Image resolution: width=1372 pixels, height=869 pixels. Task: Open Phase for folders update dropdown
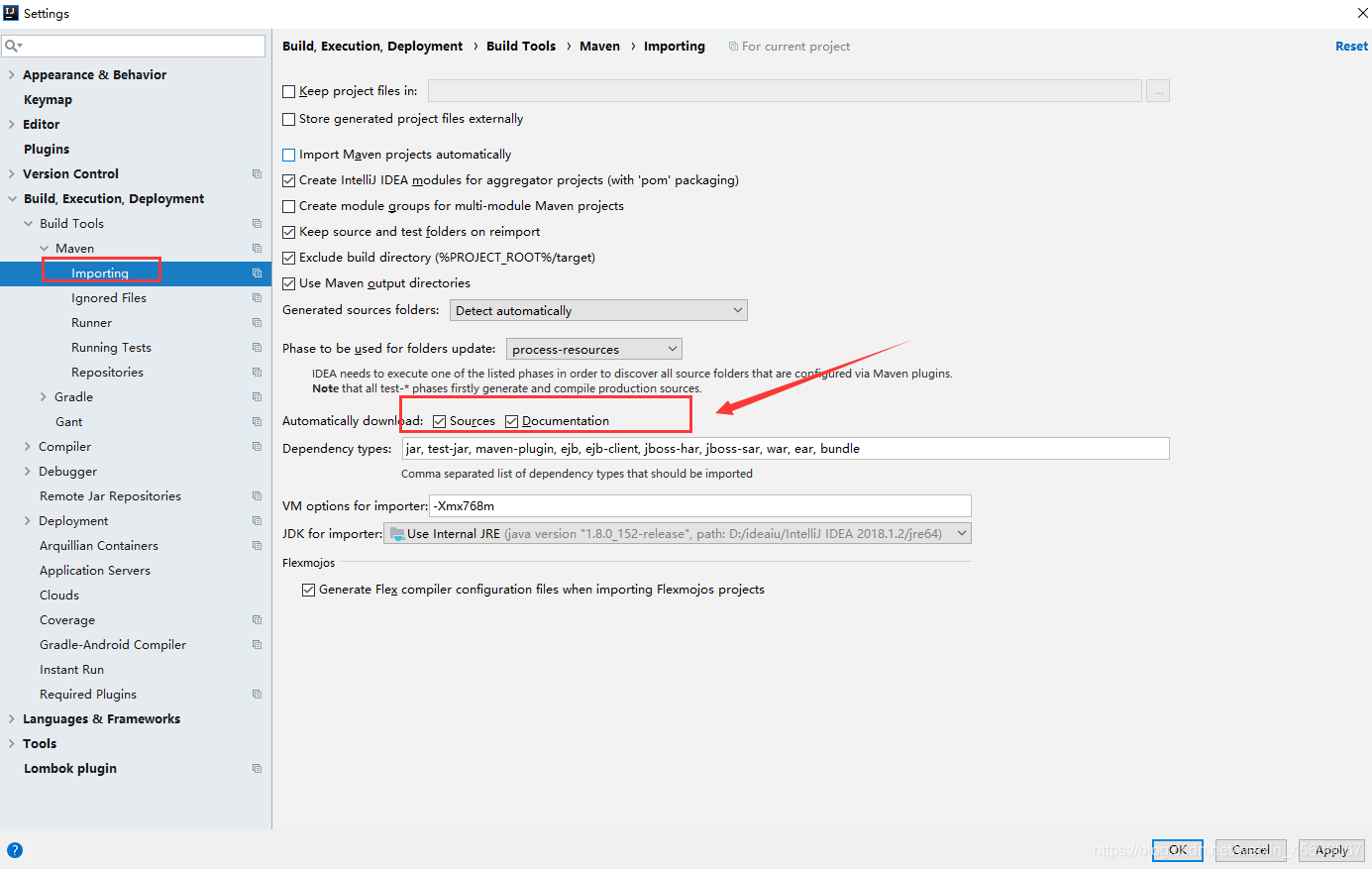click(594, 349)
